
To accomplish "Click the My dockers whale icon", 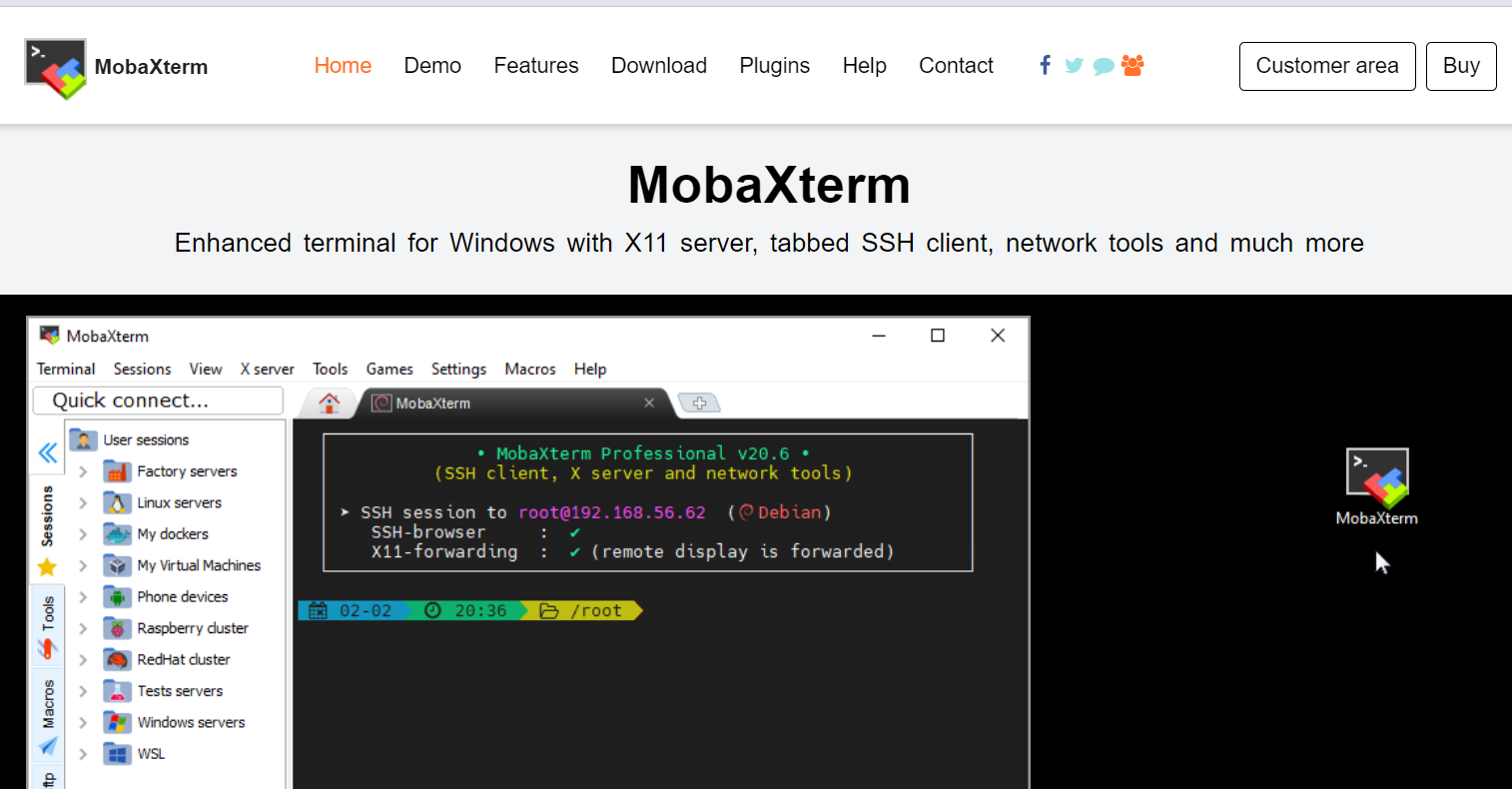I will click(x=117, y=534).
